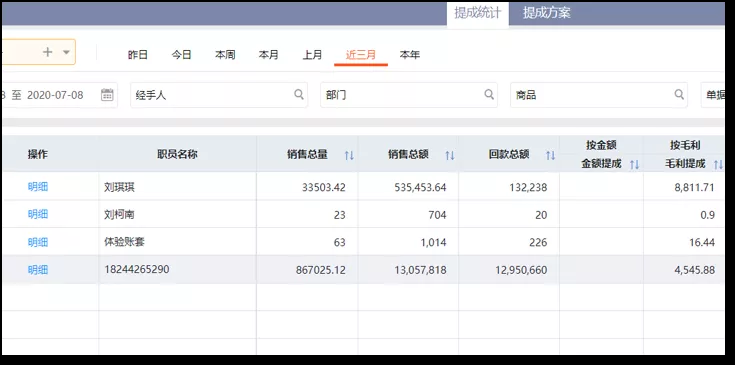Click repayment total 12,950,660
Image resolution: width=735 pixels, height=365 pixels.
coord(521,270)
